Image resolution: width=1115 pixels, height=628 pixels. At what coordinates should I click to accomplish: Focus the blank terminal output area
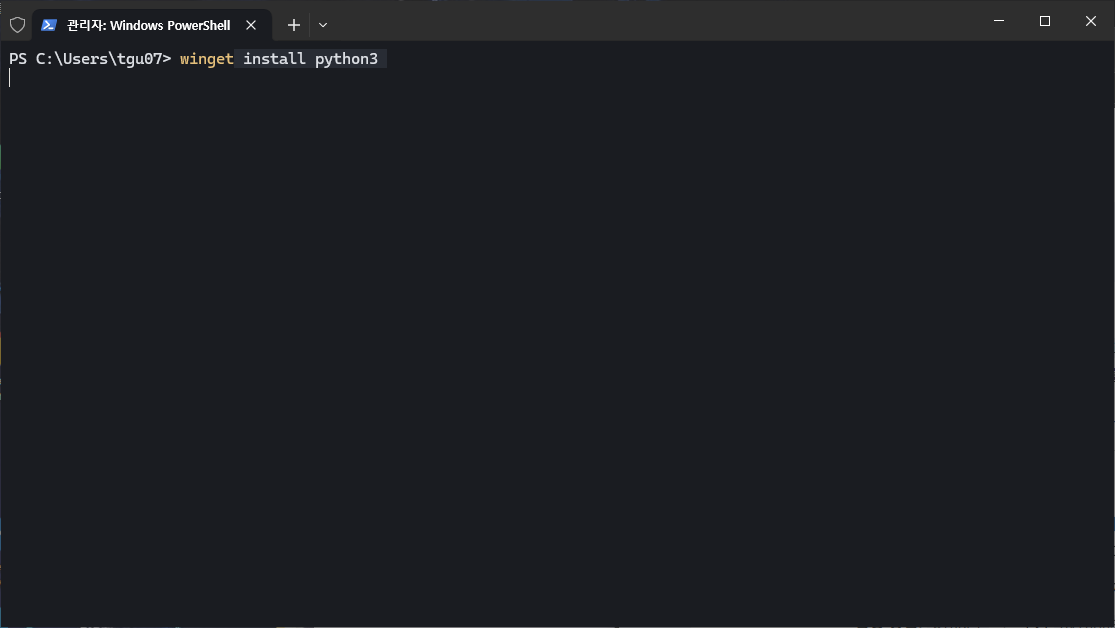[557, 350]
